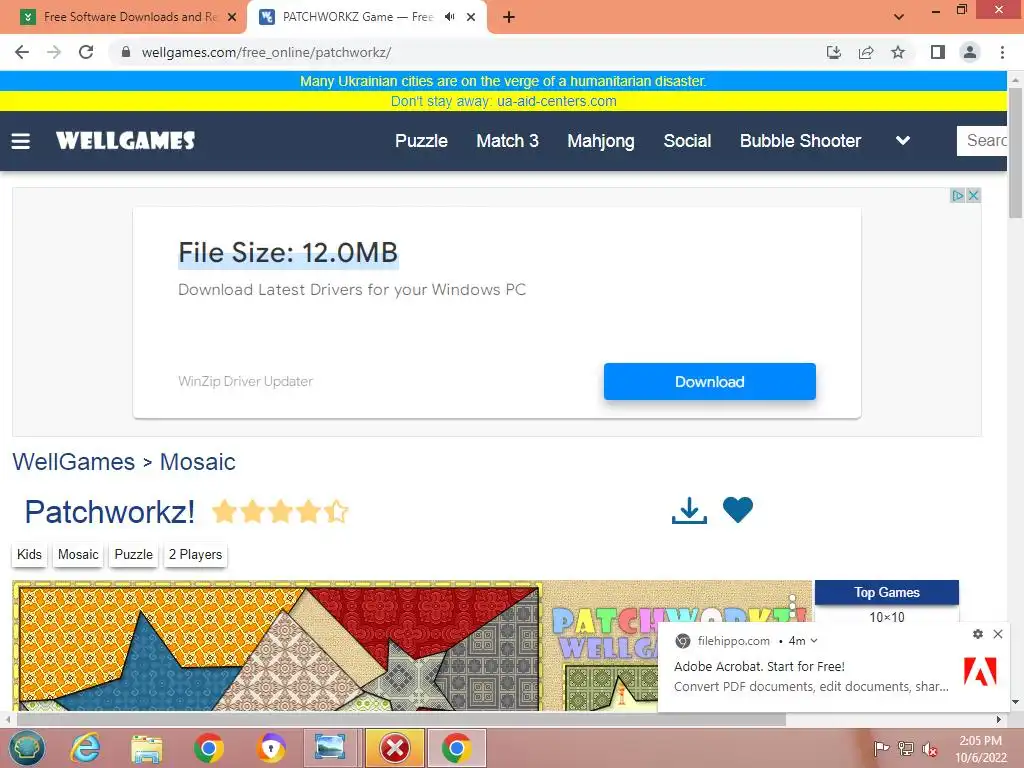Click the WellGames breadcrumb link
This screenshot has width=1024, height=768.
pyautogui.click(x=74, y=462)
